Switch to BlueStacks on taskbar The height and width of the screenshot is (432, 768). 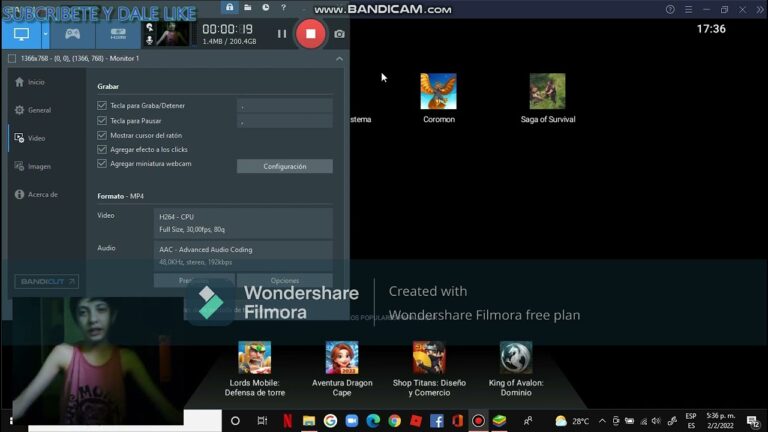(499, 421)
